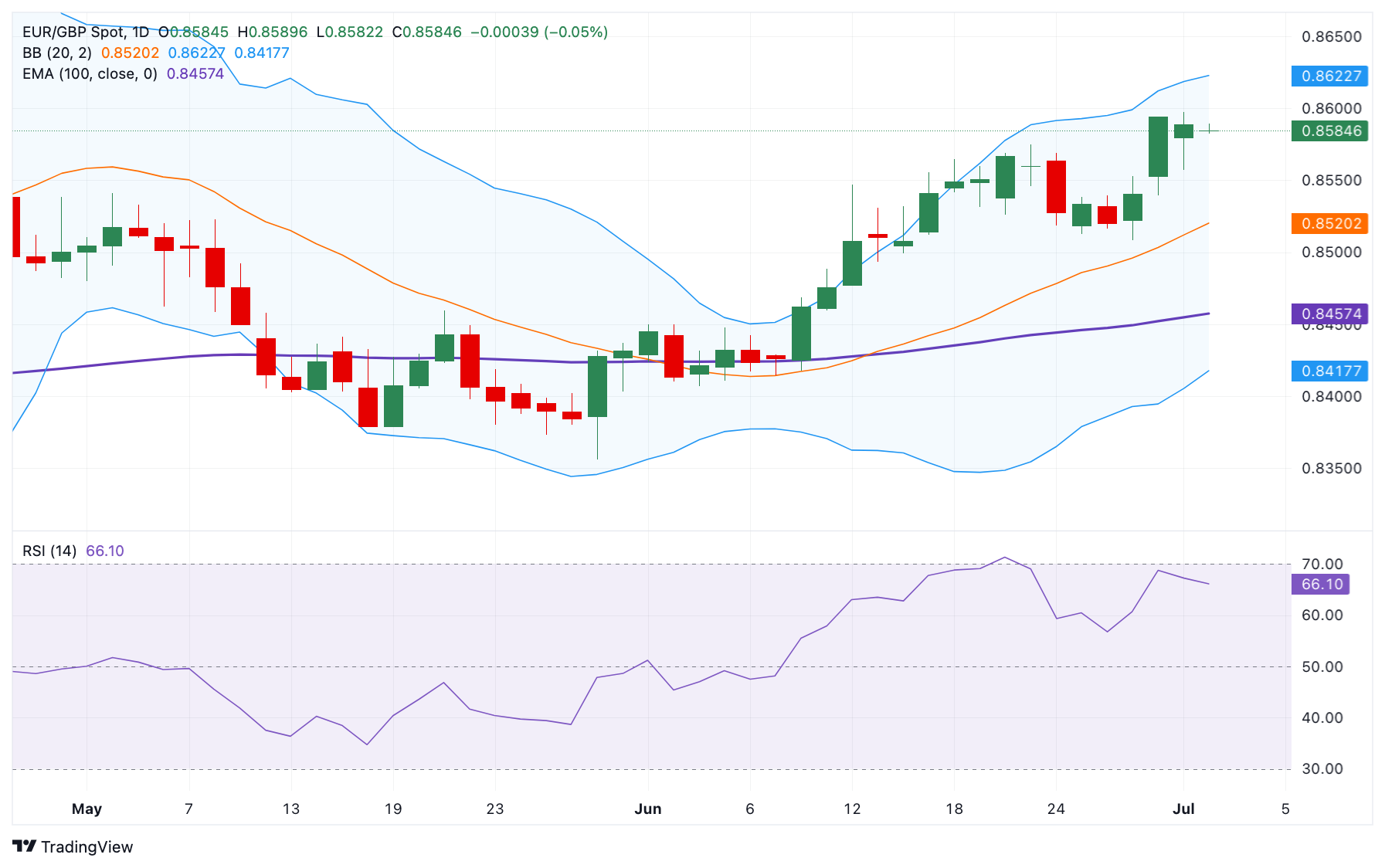This screenshot has height=868, width=1385.
Task: Click the orange BB basis tag 0.85202
Action: pyautogui.click(x=1329, y=224)
